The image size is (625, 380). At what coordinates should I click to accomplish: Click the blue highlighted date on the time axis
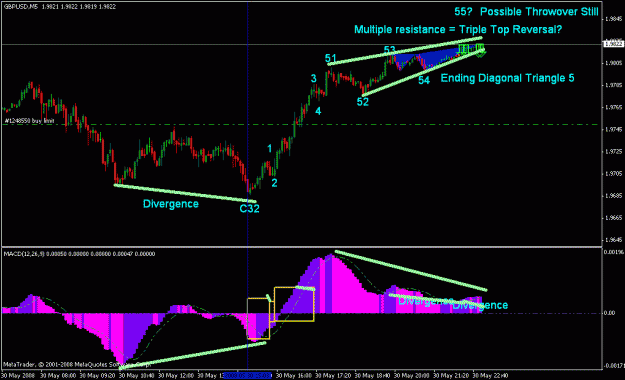(248, 376)
